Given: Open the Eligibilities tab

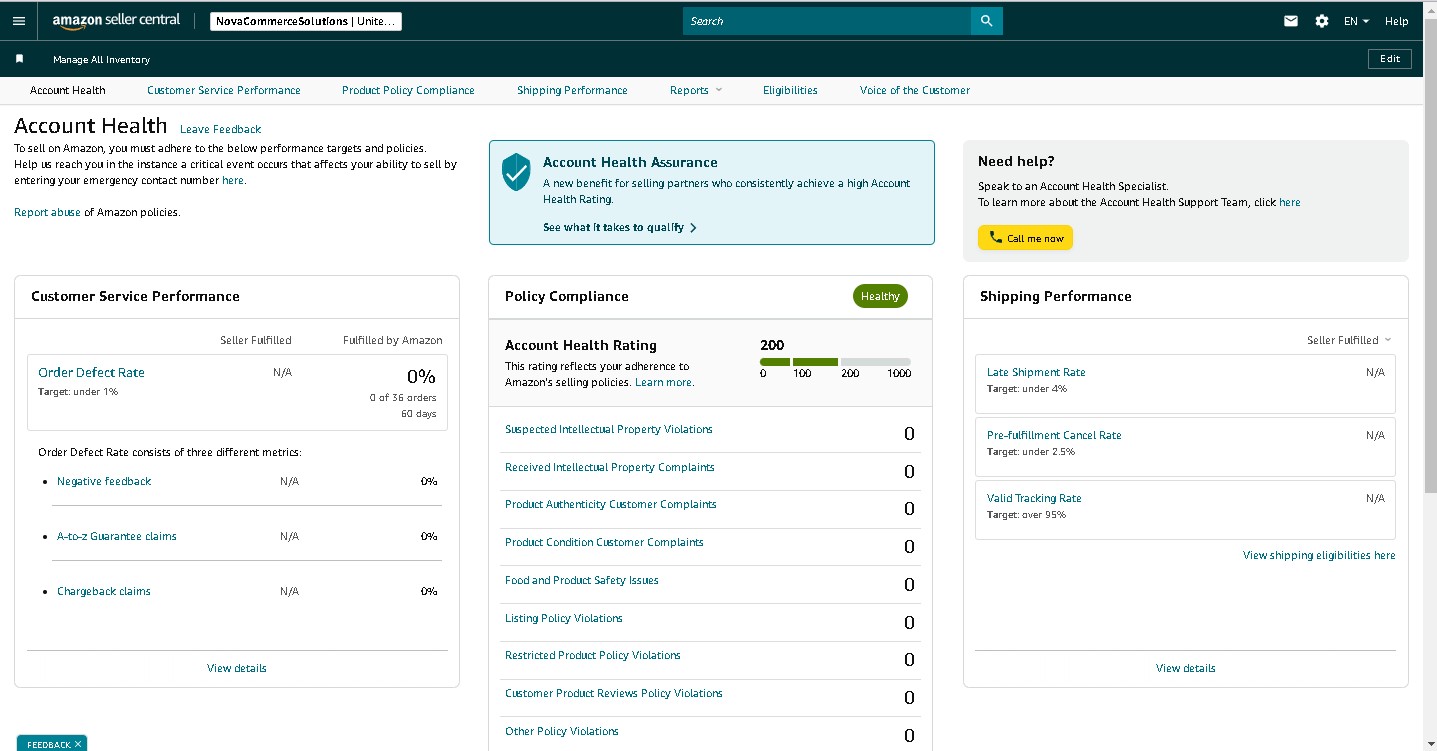Looking at the screenshot, I should 790,90.
